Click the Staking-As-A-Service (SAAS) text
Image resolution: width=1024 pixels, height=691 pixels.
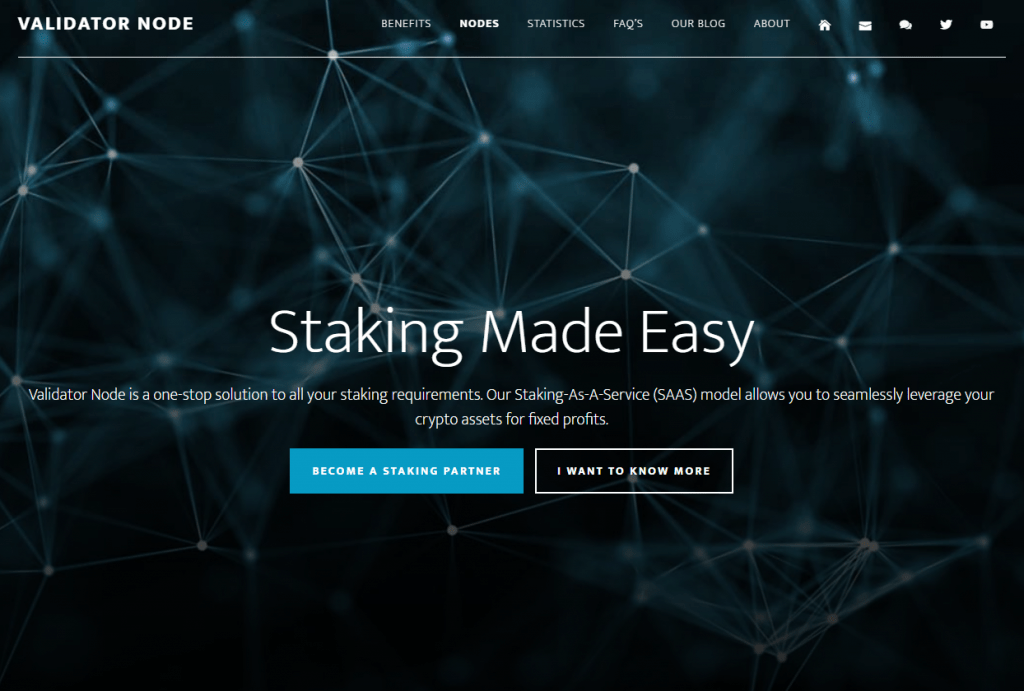[605, 394]
